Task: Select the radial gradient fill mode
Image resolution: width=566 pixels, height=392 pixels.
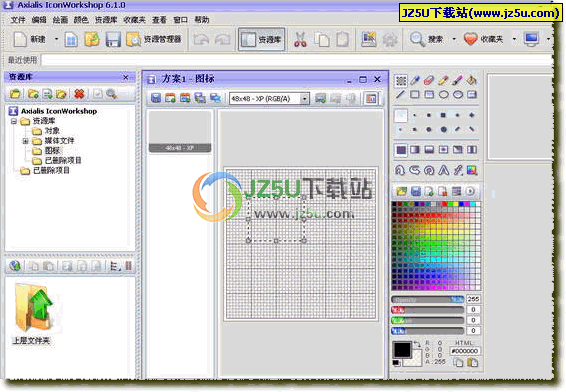Action: pyautogui.click(x=443, y=150)
